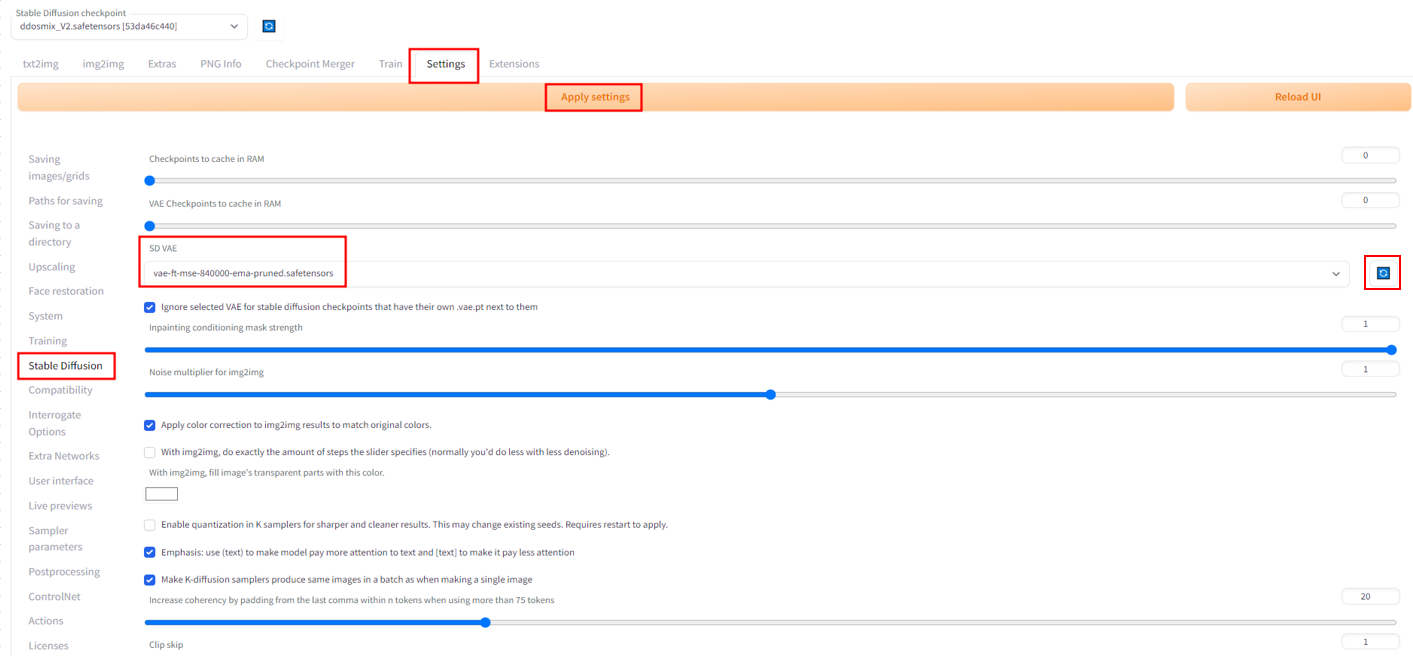Select the Settings tab
This screenshot has height=656, width=1413.
[445, 64]
